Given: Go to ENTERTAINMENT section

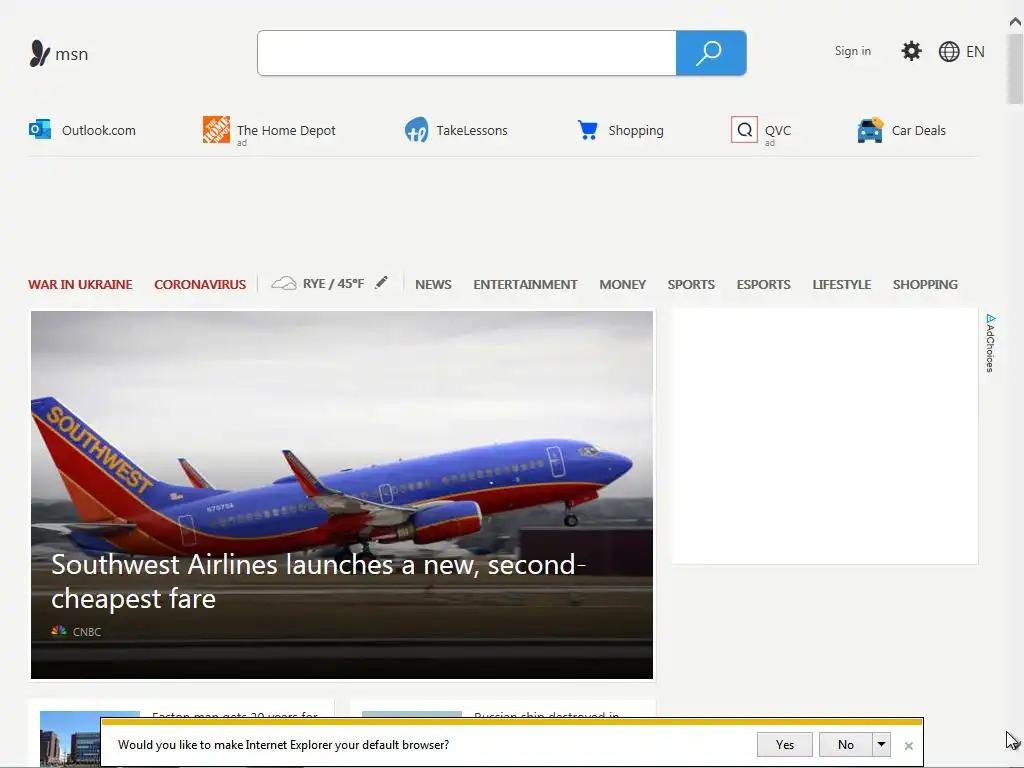Looking at the screenshot, I should pos(525,285).
